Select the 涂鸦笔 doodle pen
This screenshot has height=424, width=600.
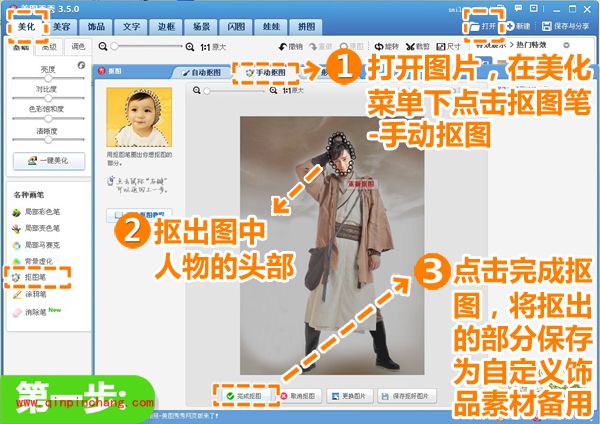pos(30,294)
